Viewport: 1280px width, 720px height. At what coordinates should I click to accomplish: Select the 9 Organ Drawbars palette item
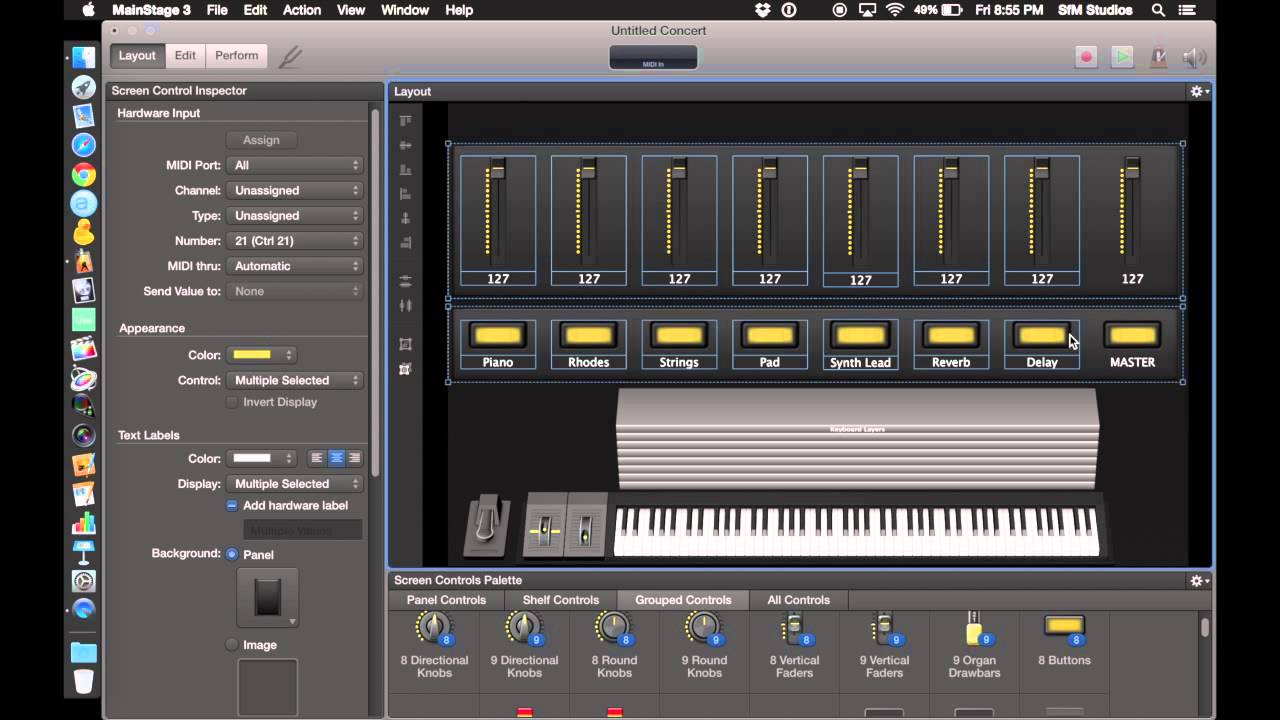[x=974, y=645]
